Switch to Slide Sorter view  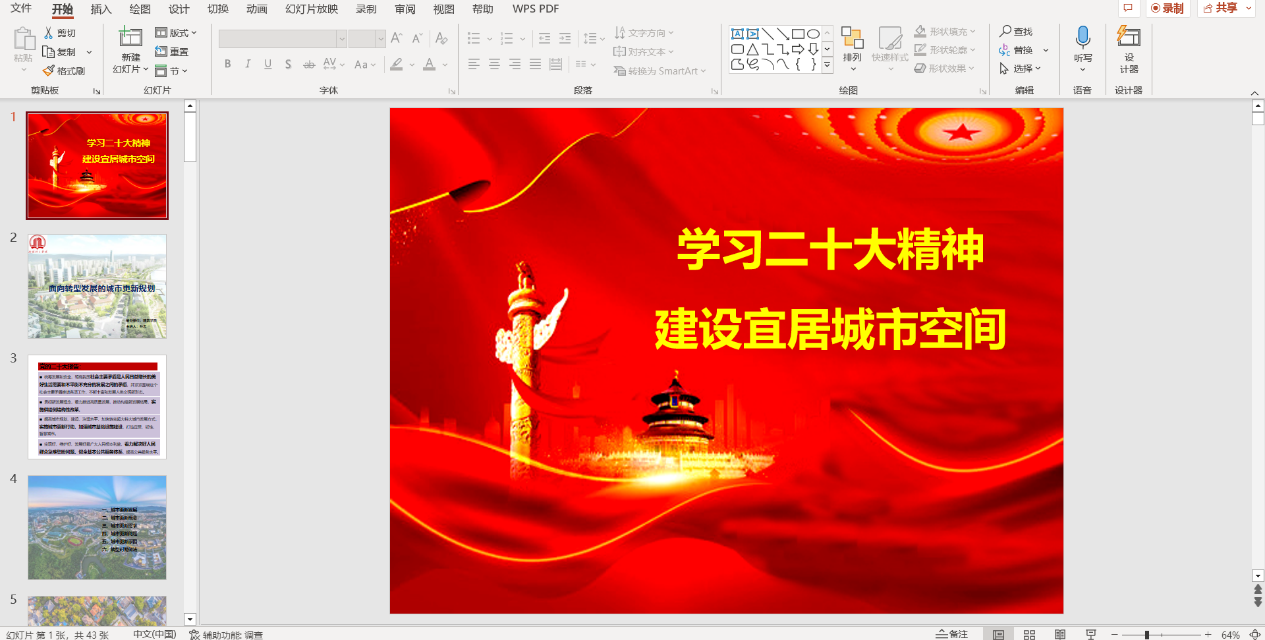click(1029, 634)
